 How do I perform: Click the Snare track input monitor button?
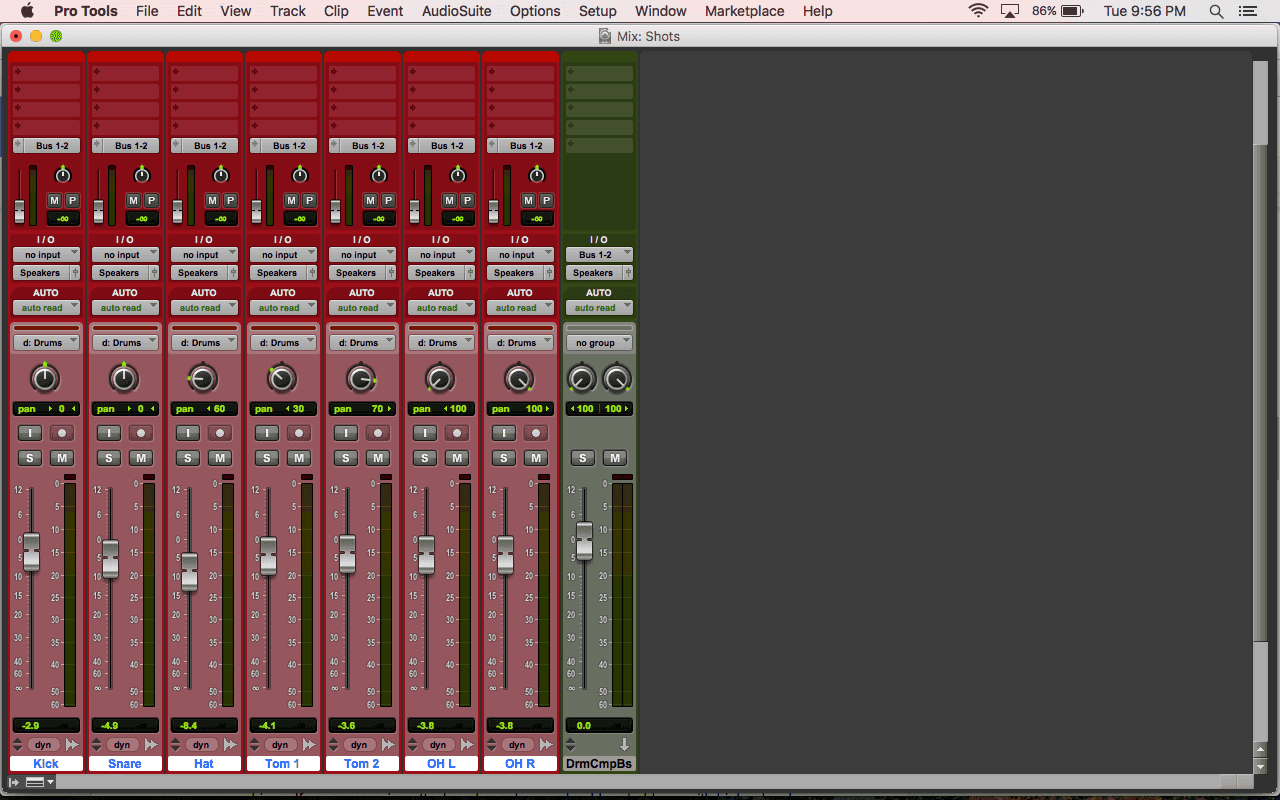click(108, 433)
